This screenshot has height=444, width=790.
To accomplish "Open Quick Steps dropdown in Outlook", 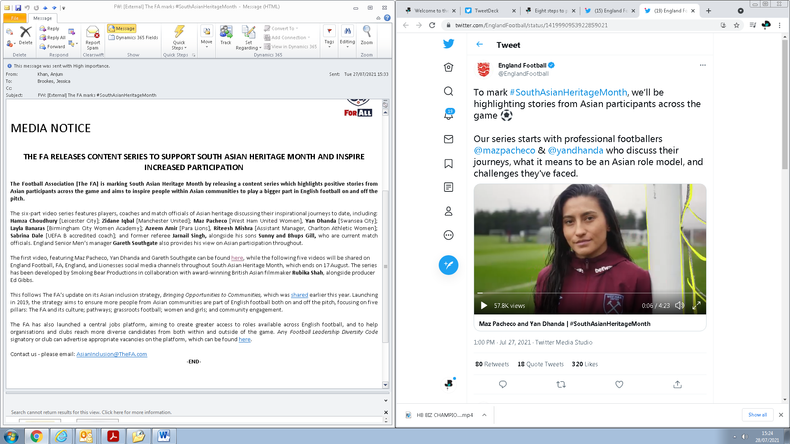I will [179, 38].
